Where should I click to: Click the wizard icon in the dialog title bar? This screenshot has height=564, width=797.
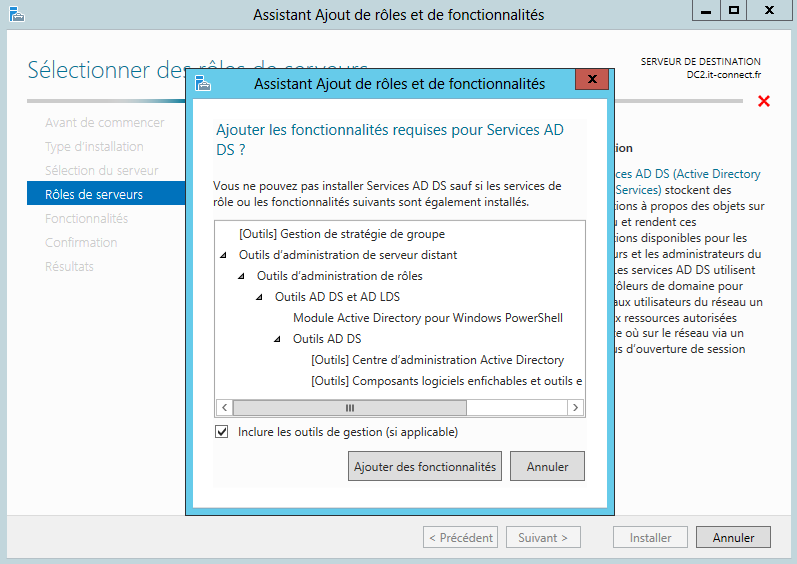203,83
